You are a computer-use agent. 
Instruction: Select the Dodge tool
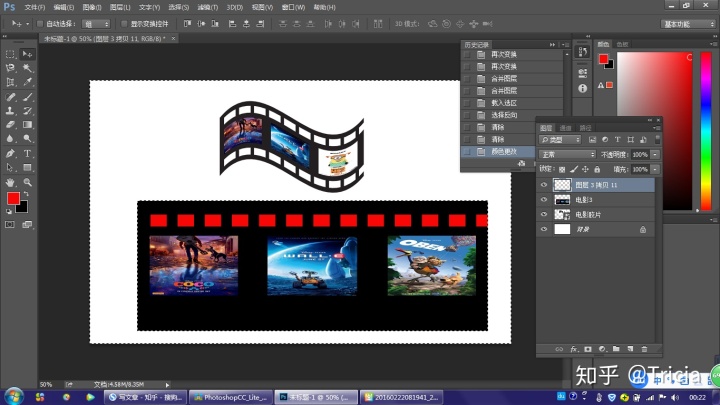[x=28, y=138]
